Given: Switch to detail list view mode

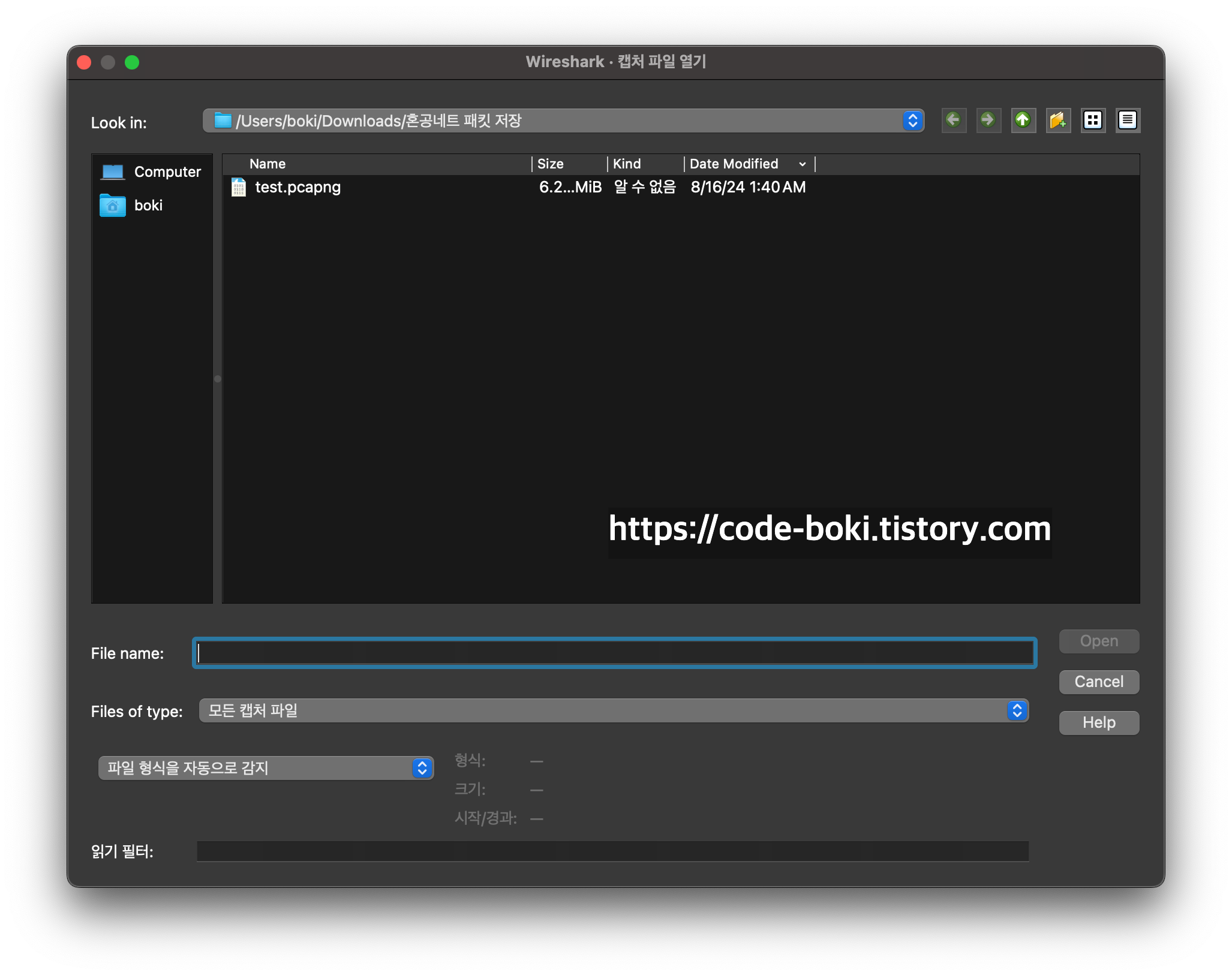Looking at the screenshot, I should click(1128, 121).
